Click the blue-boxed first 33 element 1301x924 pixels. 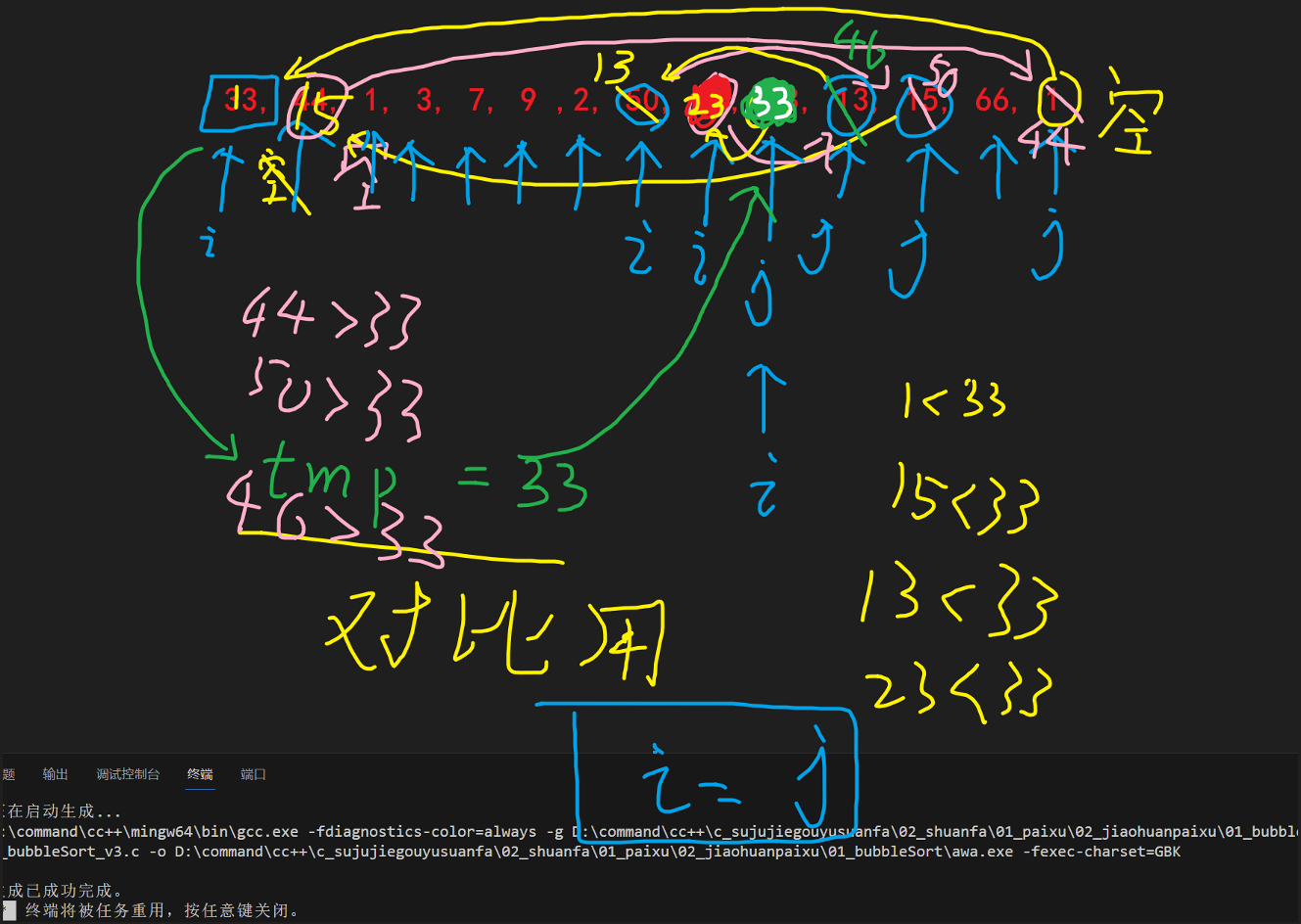[x=239, y=102]
